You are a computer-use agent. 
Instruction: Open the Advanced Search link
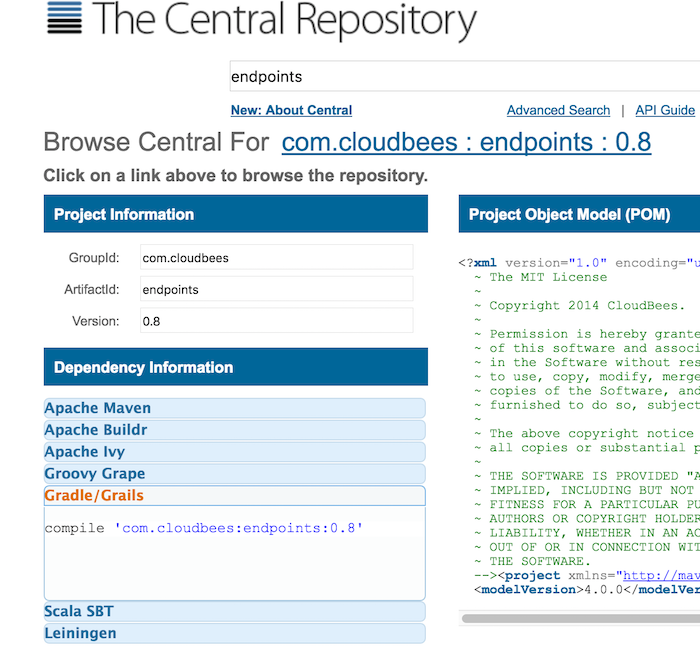click(x=558, y=110)
